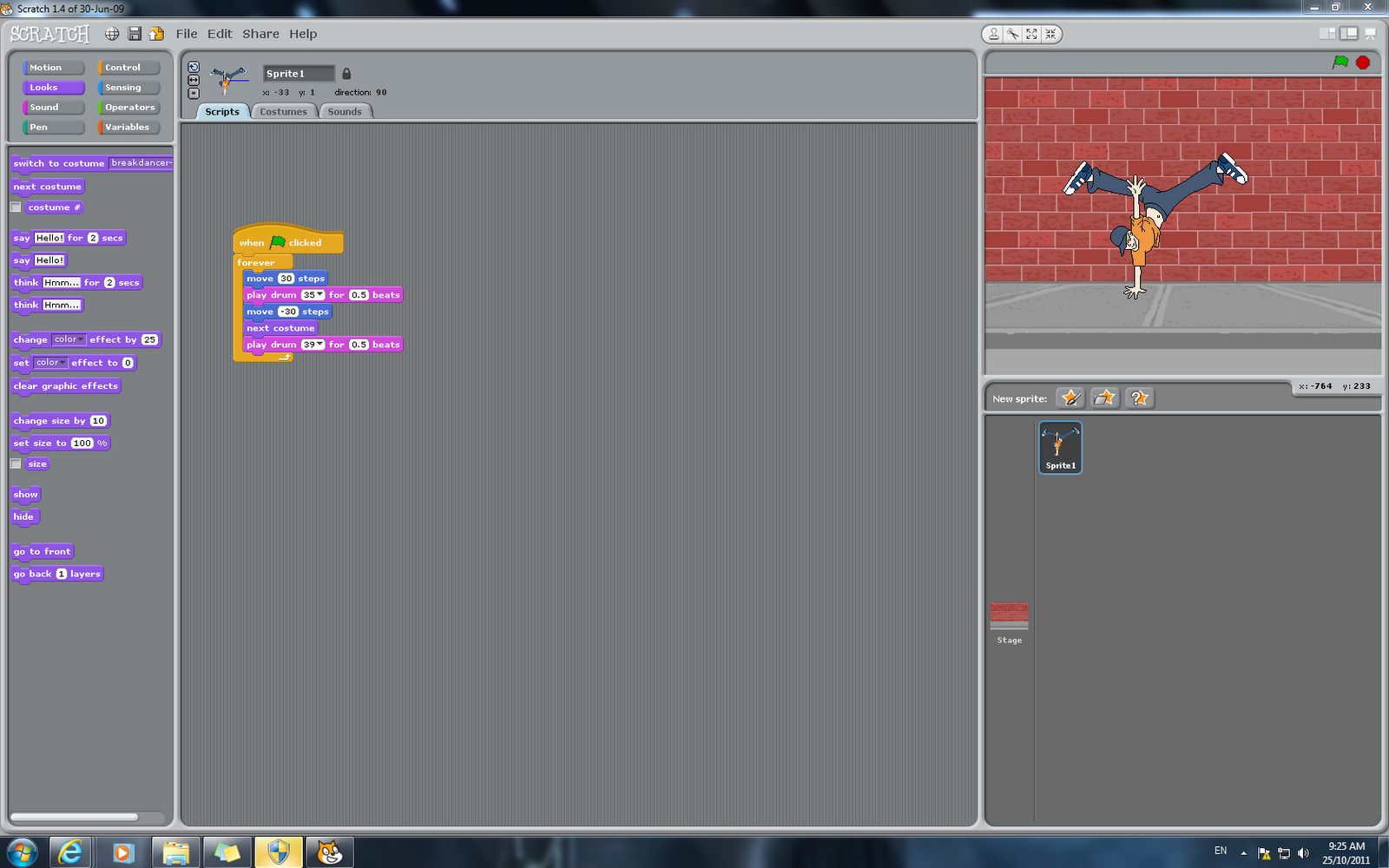
Task: Open costume dropdown in switch to costume block
Action: [141, 163]
